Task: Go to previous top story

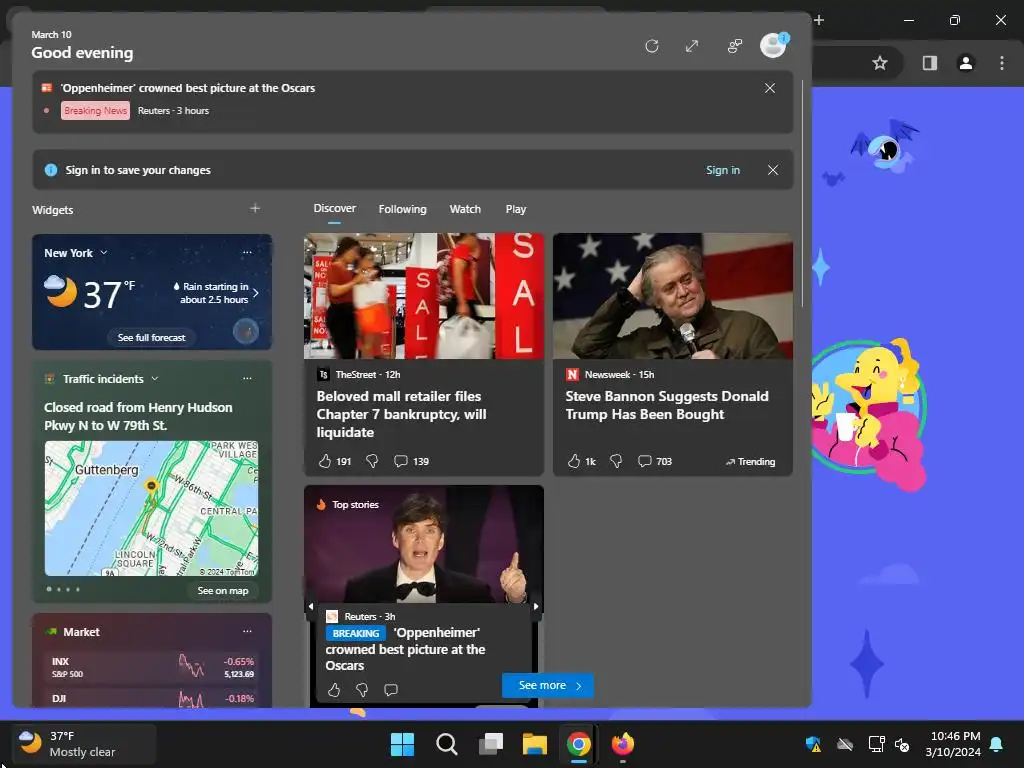Action: click(x=311, y=607)
